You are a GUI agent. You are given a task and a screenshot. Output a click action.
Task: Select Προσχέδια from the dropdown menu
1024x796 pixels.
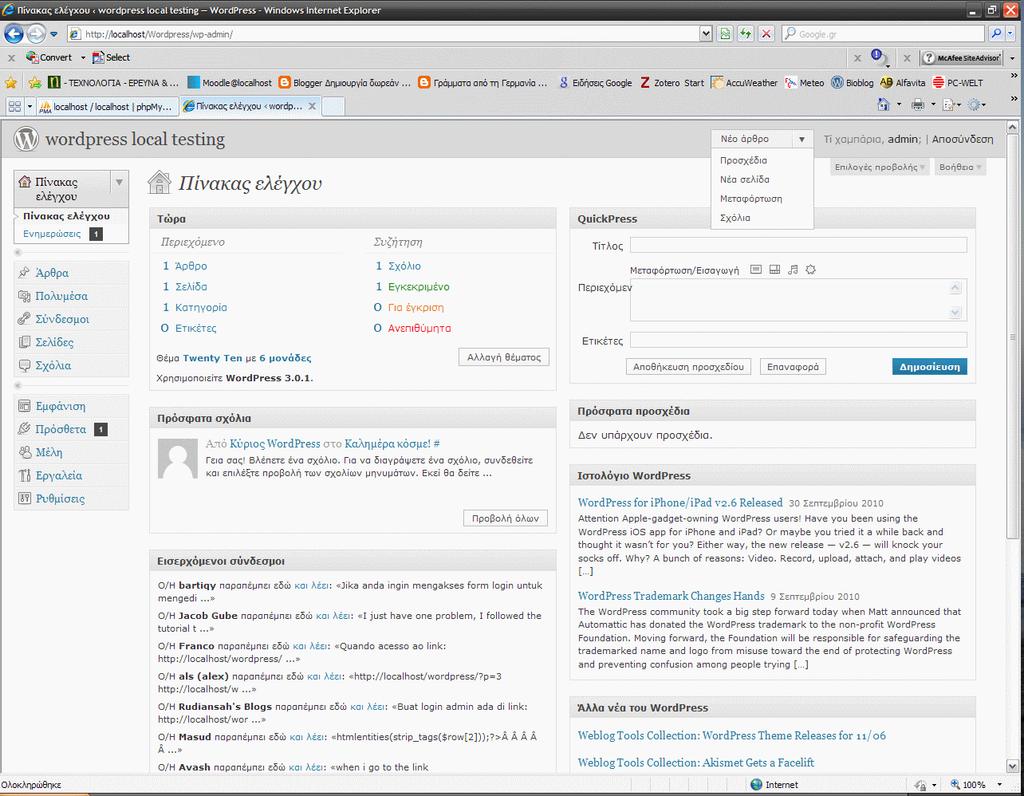coord(743,160)
